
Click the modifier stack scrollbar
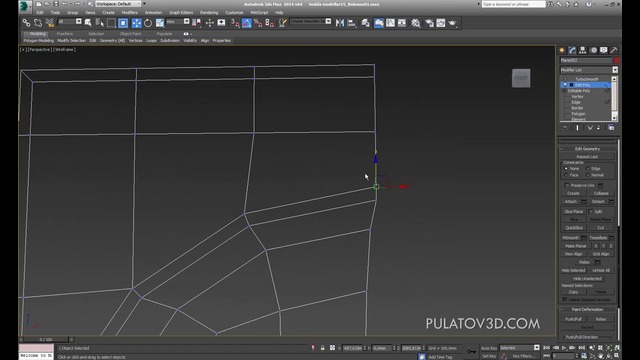614,98
